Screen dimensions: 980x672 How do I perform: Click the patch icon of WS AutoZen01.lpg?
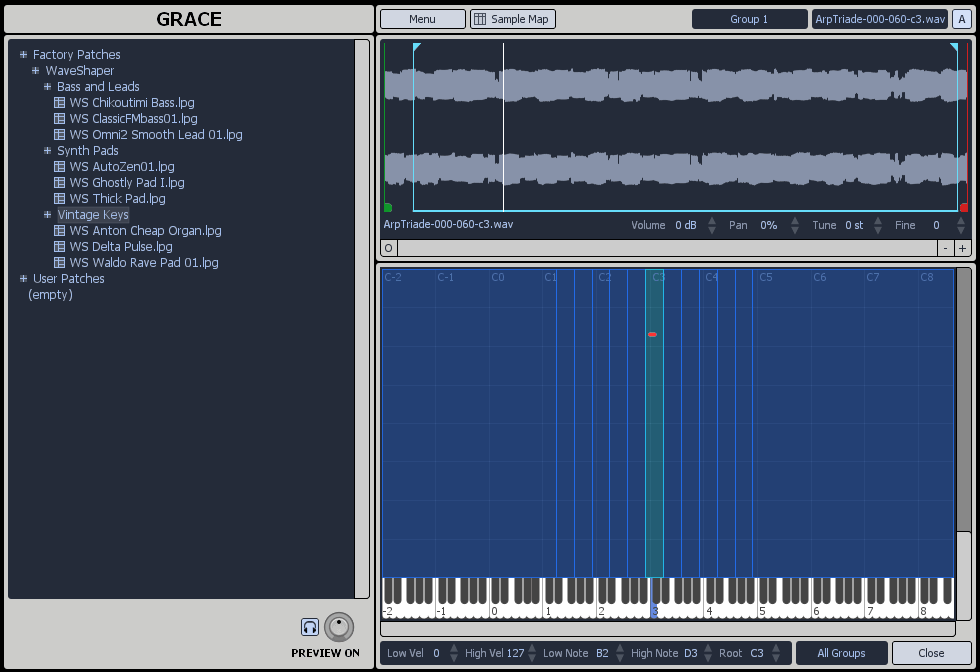tap(59, 166)
